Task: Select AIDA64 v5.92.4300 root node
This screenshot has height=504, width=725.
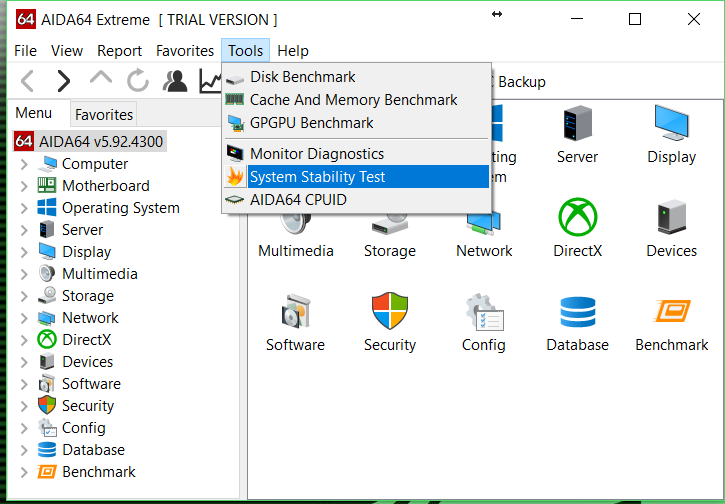Action: tap(89, 141)
